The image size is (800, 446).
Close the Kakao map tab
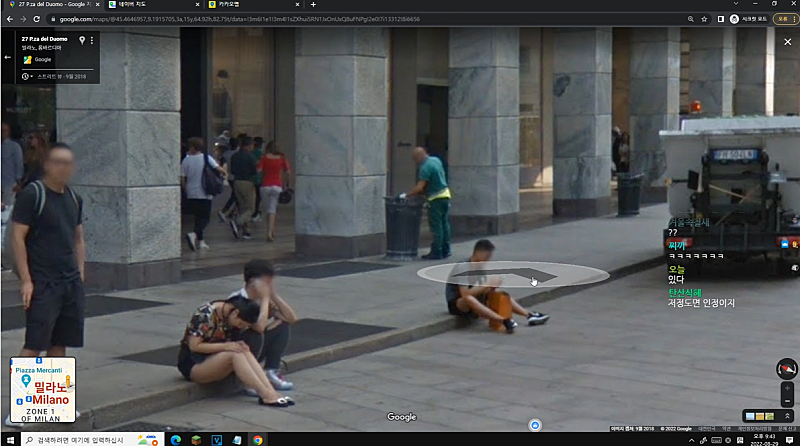click(x=297, y=5)
